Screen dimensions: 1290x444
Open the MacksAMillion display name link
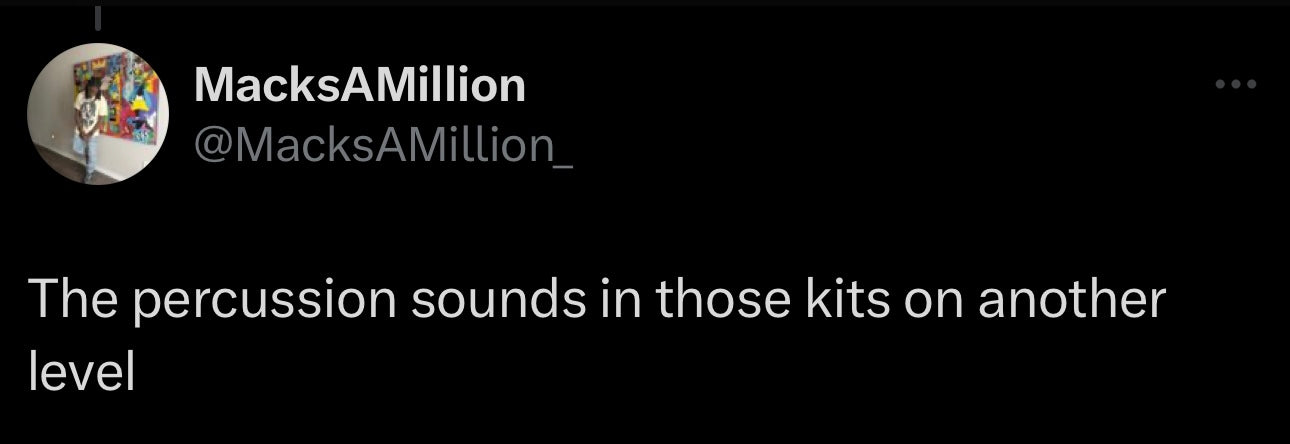[359, 85]
